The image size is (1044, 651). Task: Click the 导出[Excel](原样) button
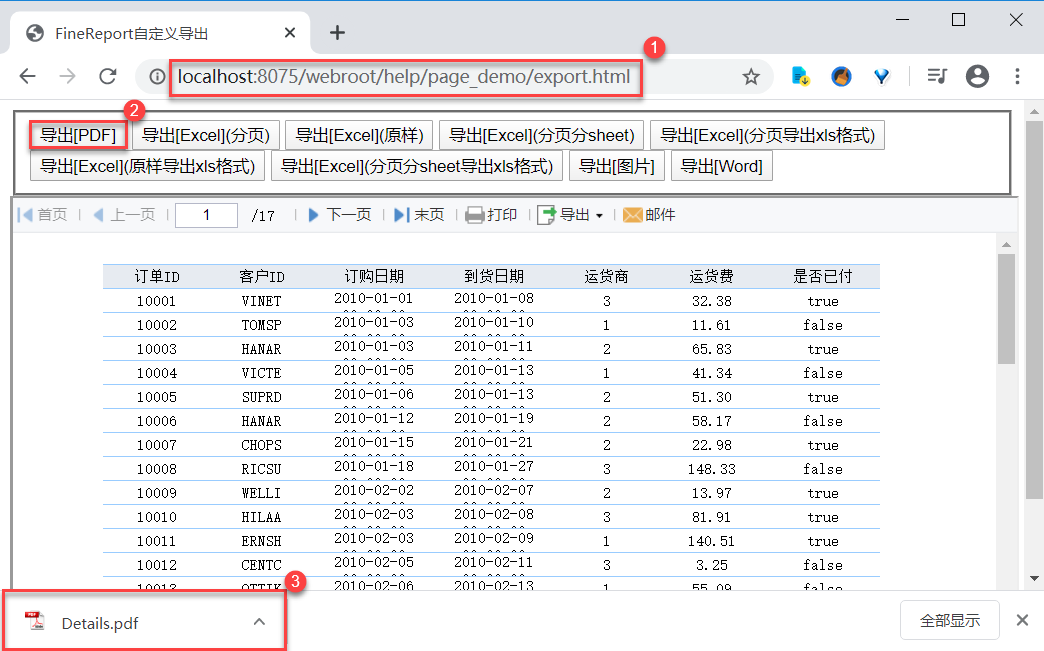[x=360, y=135]
